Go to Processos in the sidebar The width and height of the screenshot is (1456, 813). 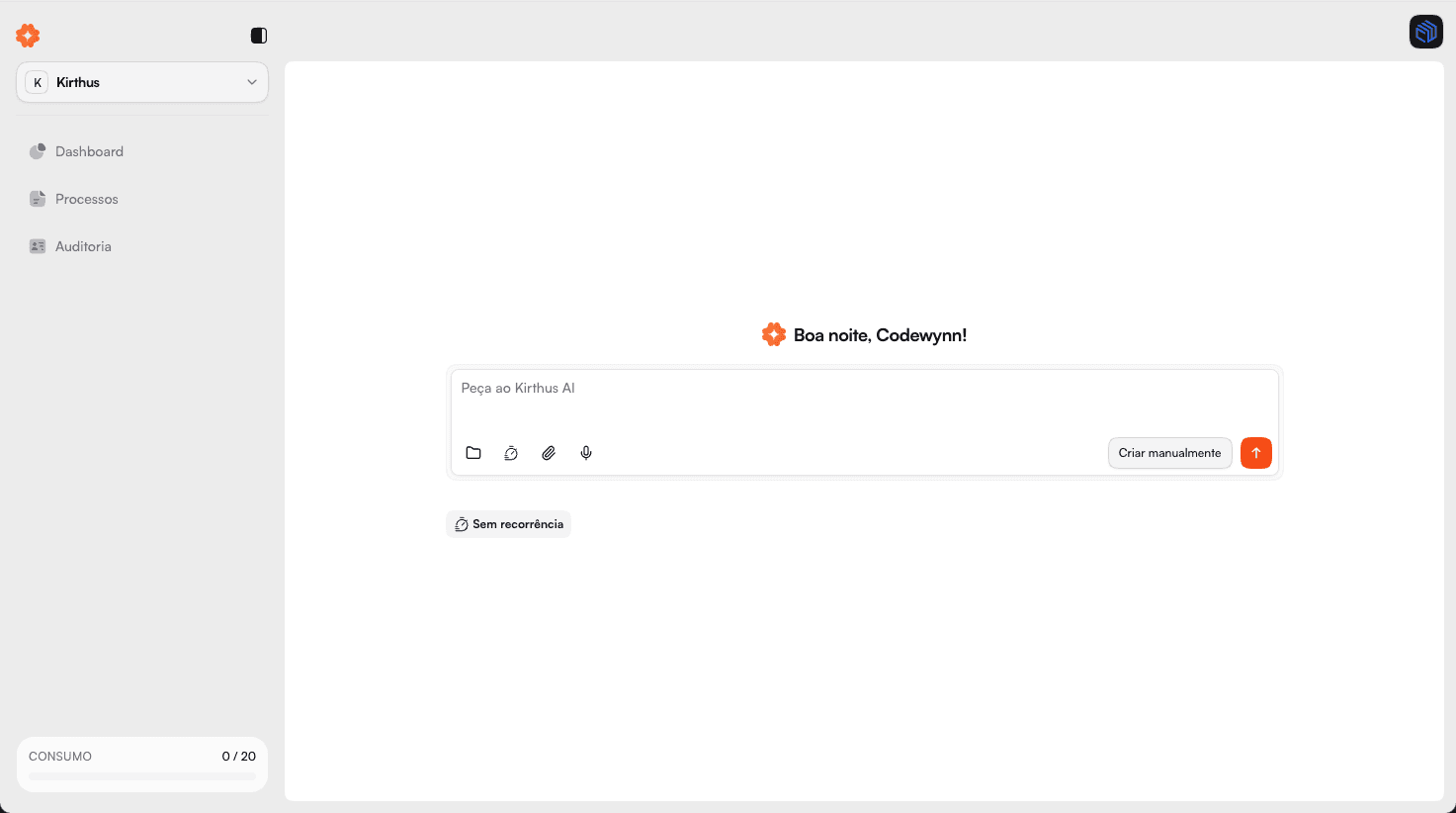[x=86, y=199]
